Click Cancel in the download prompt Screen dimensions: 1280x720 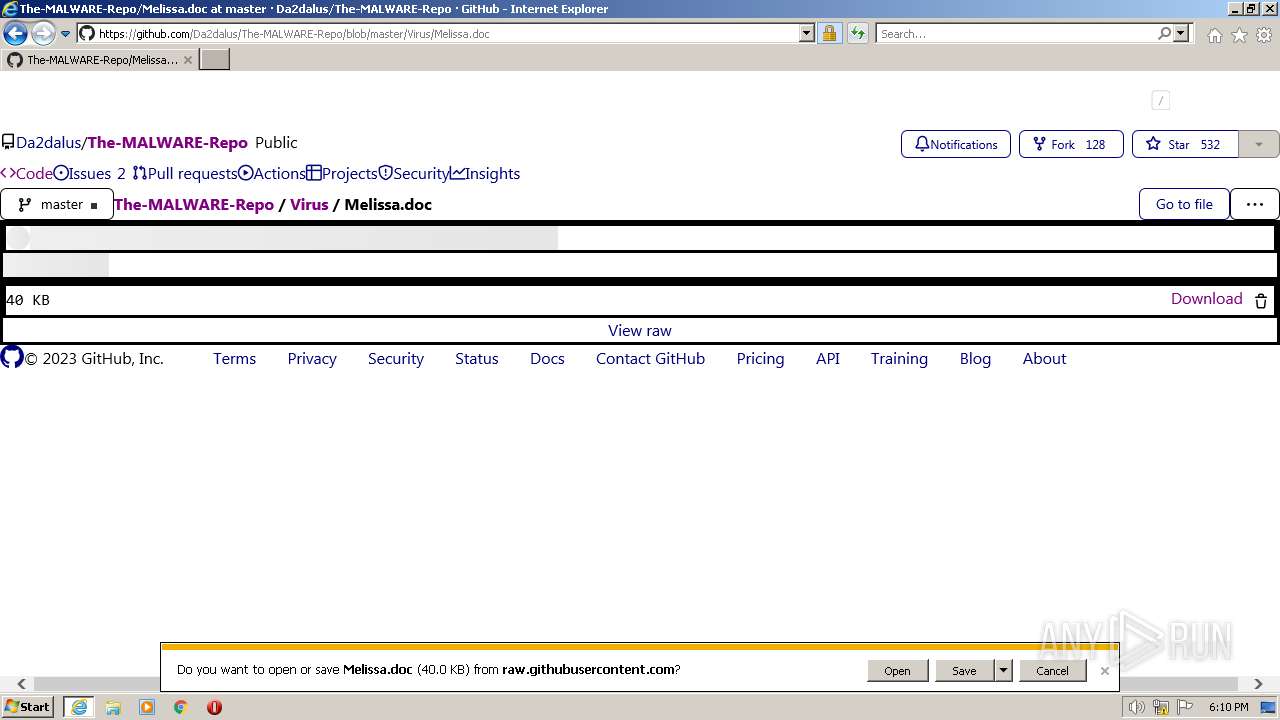pos(1052,671)
